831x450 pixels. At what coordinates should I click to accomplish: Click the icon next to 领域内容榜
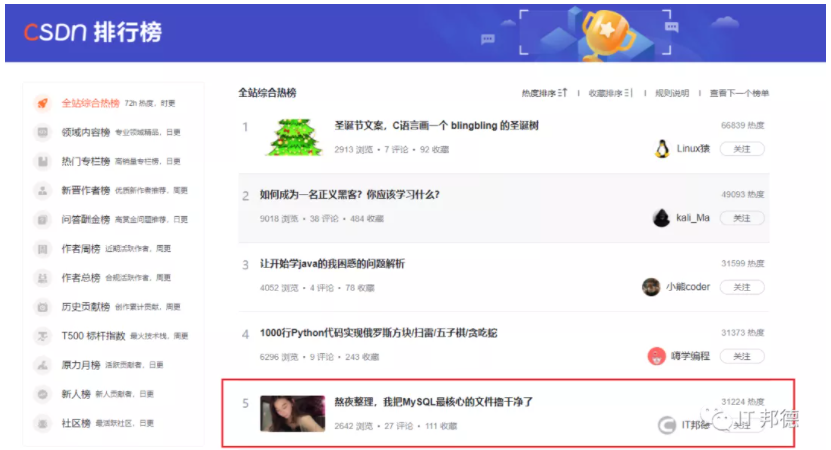pos(42,132)
